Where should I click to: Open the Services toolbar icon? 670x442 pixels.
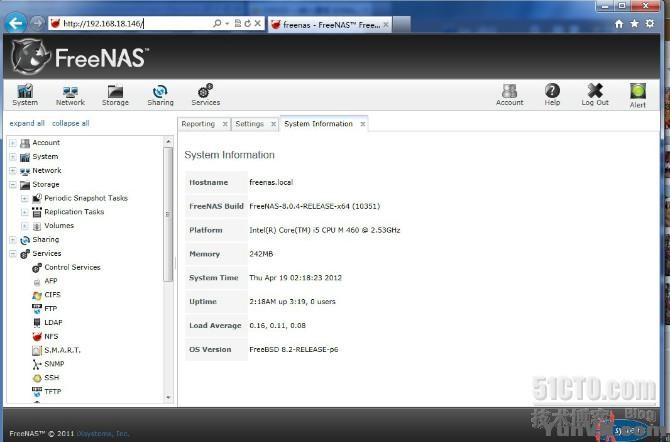pyautogui.click(x=206, y=95)
